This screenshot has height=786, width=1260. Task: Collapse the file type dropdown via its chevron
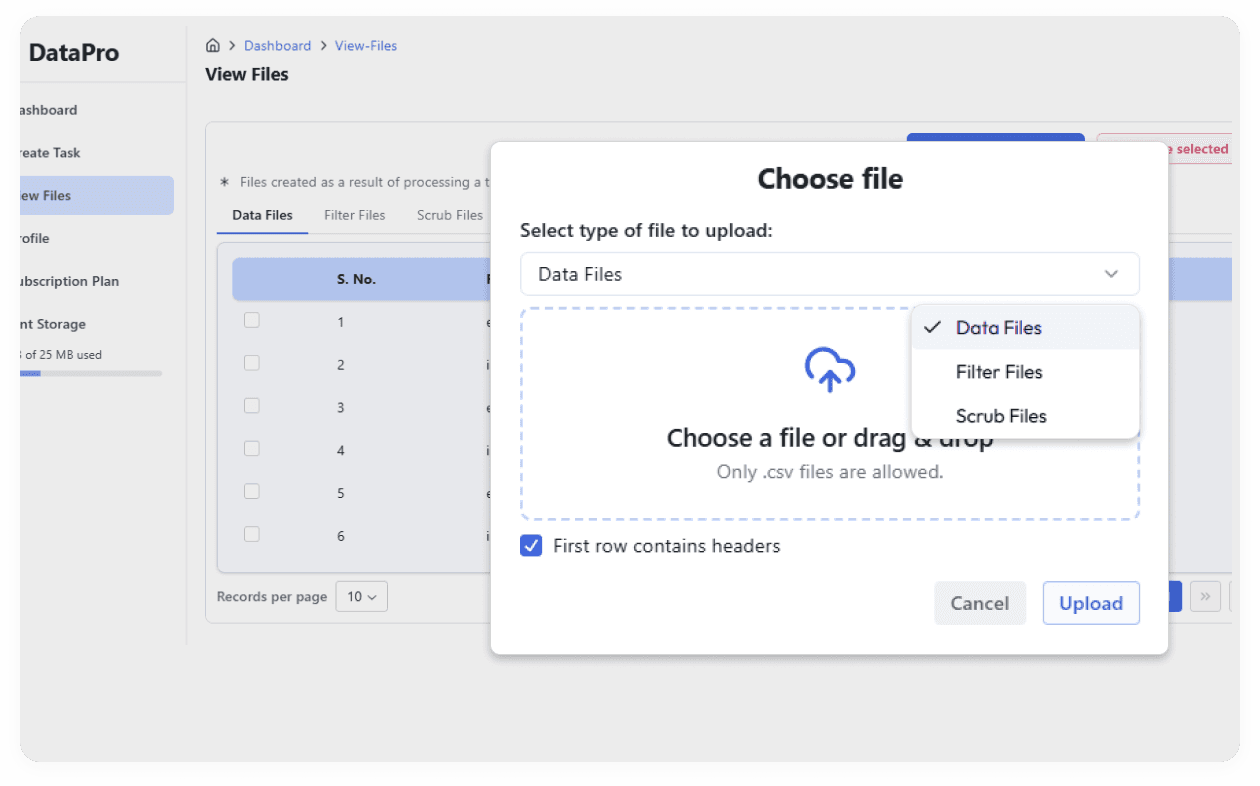point(1110,273)
